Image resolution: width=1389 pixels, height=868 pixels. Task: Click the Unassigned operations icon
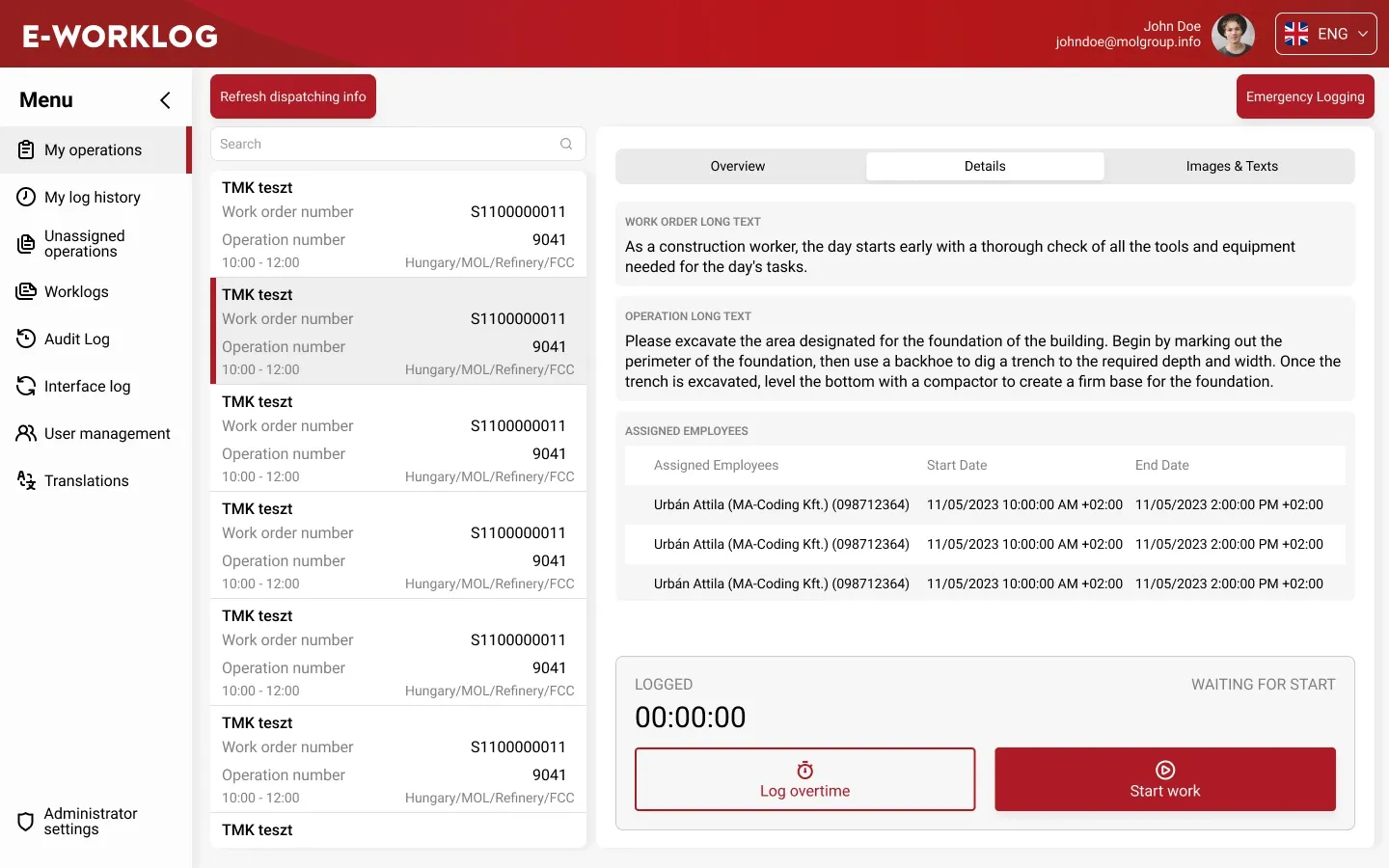[26, 244]
